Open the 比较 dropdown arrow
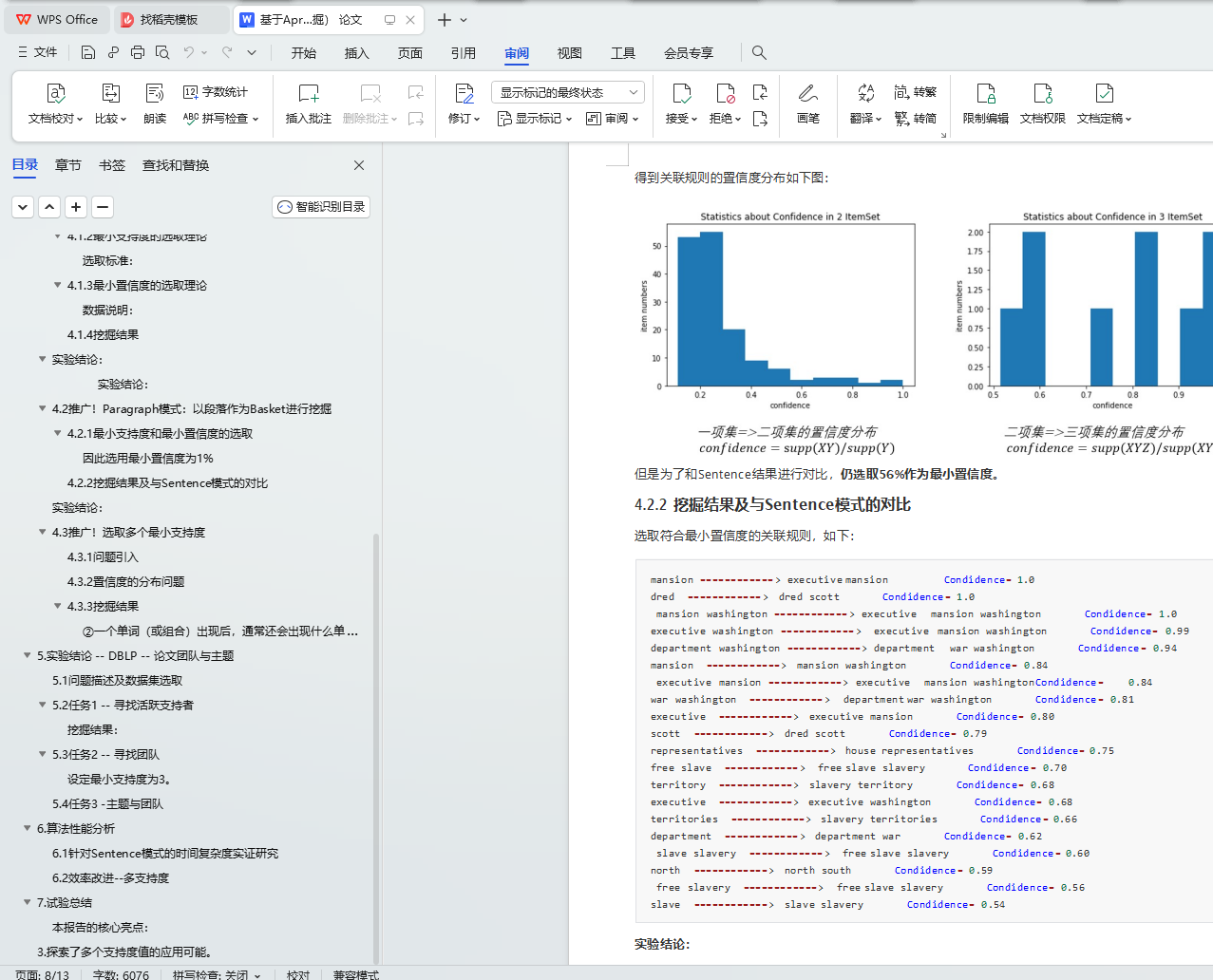 [124, 120]
